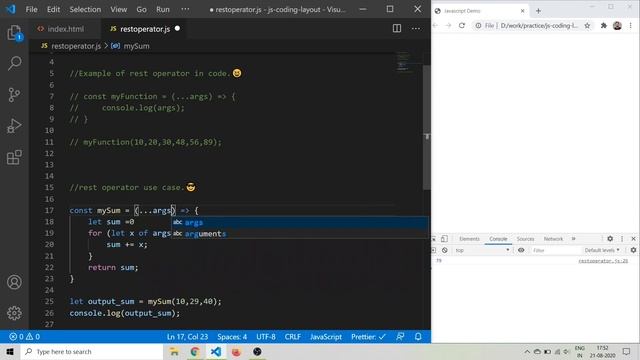Open the Manage gear in activity bar

[x=14, y=313]
